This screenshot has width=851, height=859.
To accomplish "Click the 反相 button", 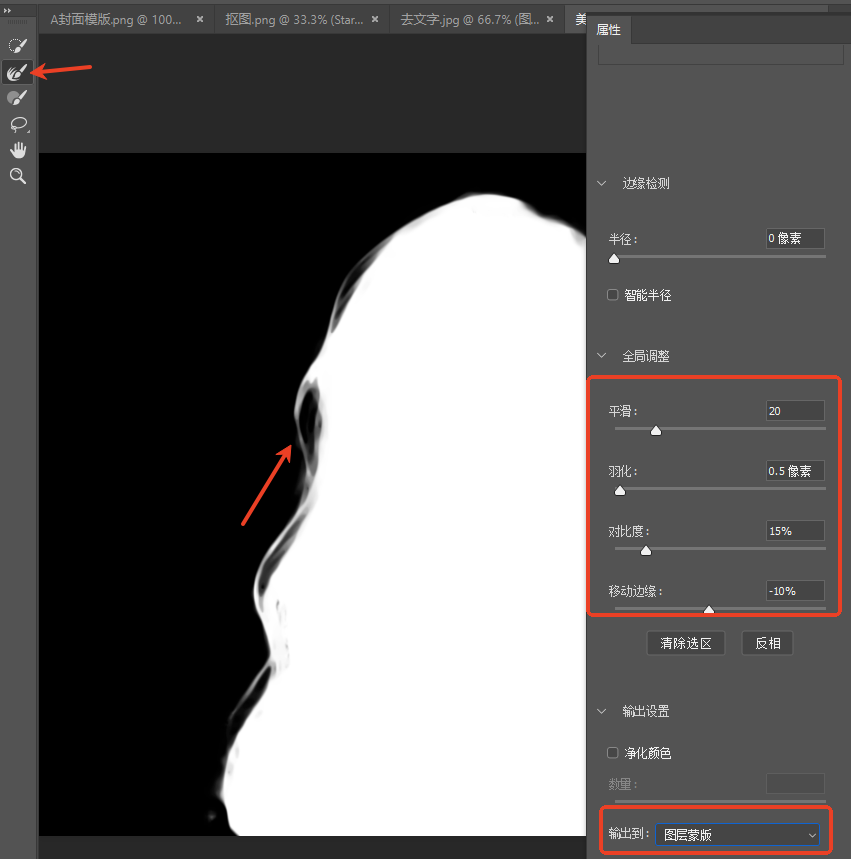I will 767,643.
